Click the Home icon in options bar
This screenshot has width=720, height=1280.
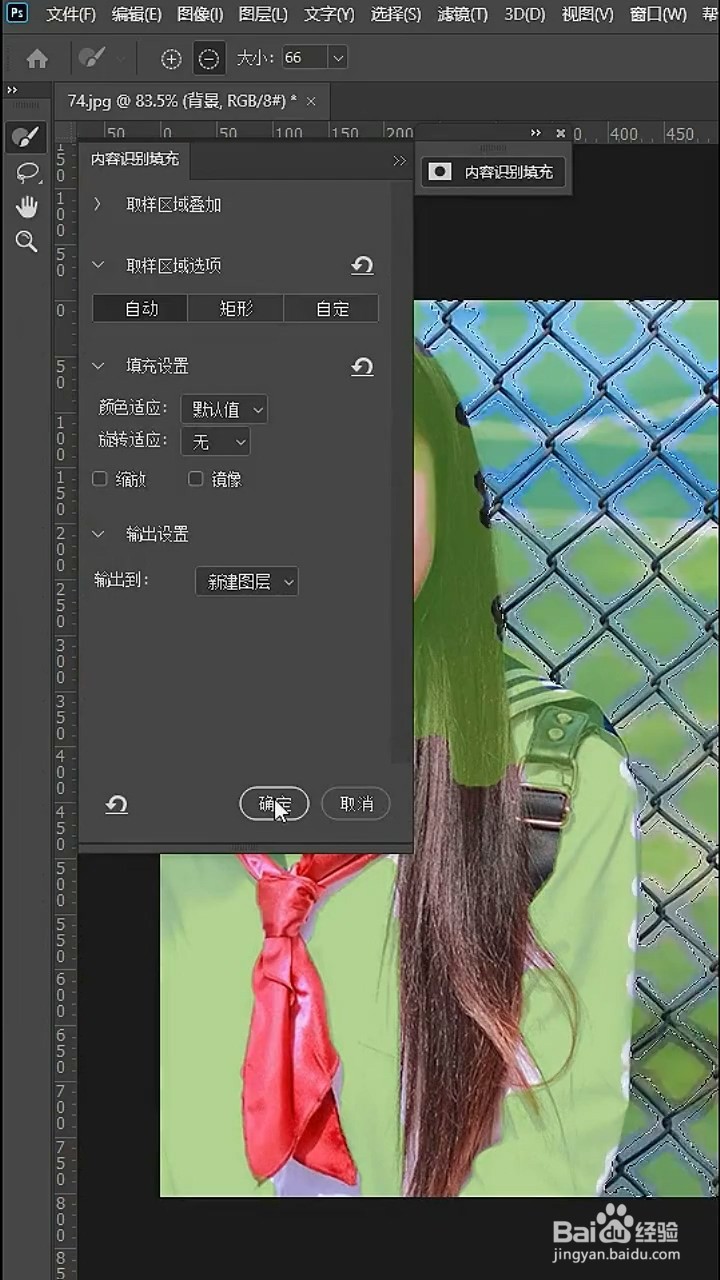click(37, 59)
